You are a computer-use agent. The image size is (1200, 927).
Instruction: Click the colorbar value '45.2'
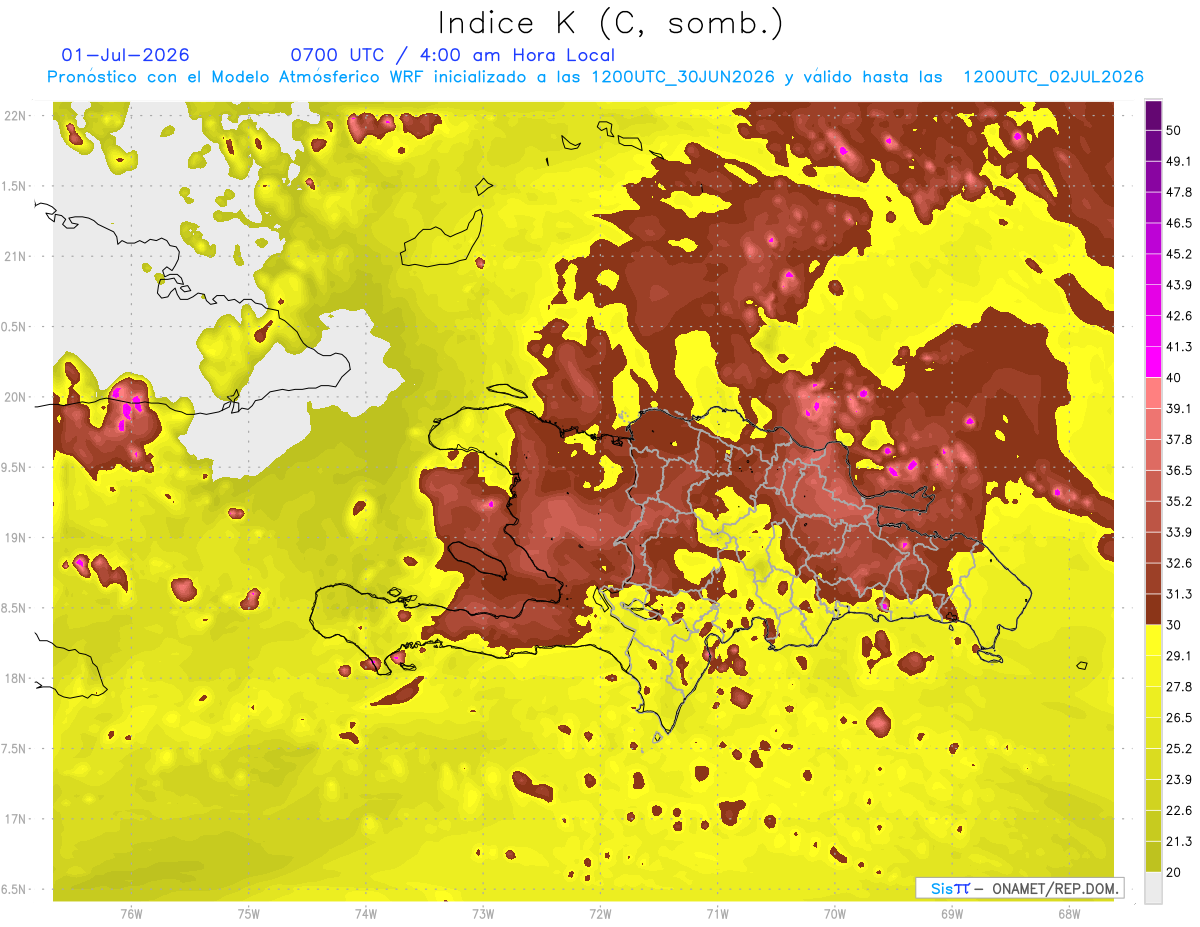point(1179,254)
